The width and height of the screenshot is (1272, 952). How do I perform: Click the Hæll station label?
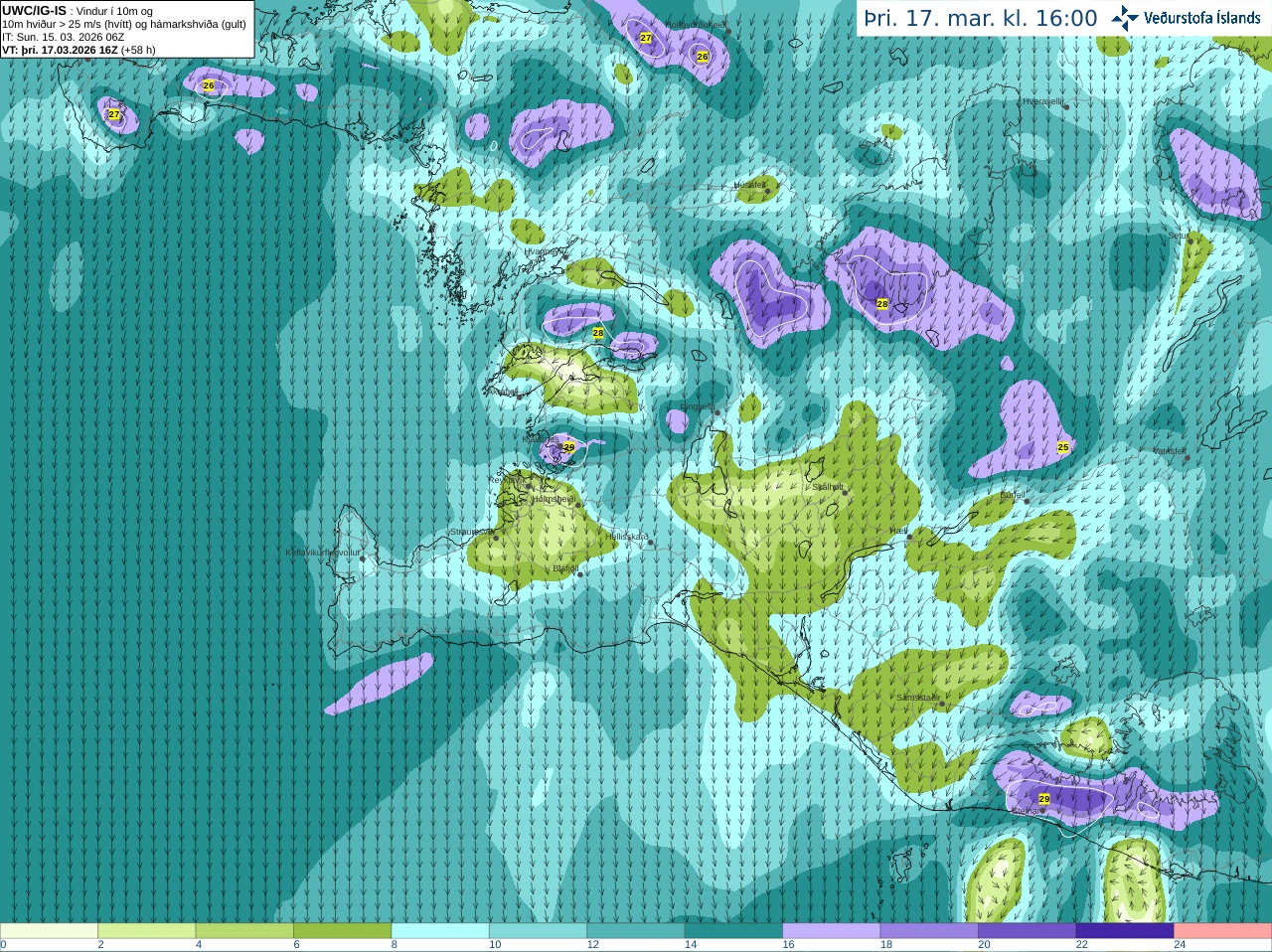click(x=899, y=532)
